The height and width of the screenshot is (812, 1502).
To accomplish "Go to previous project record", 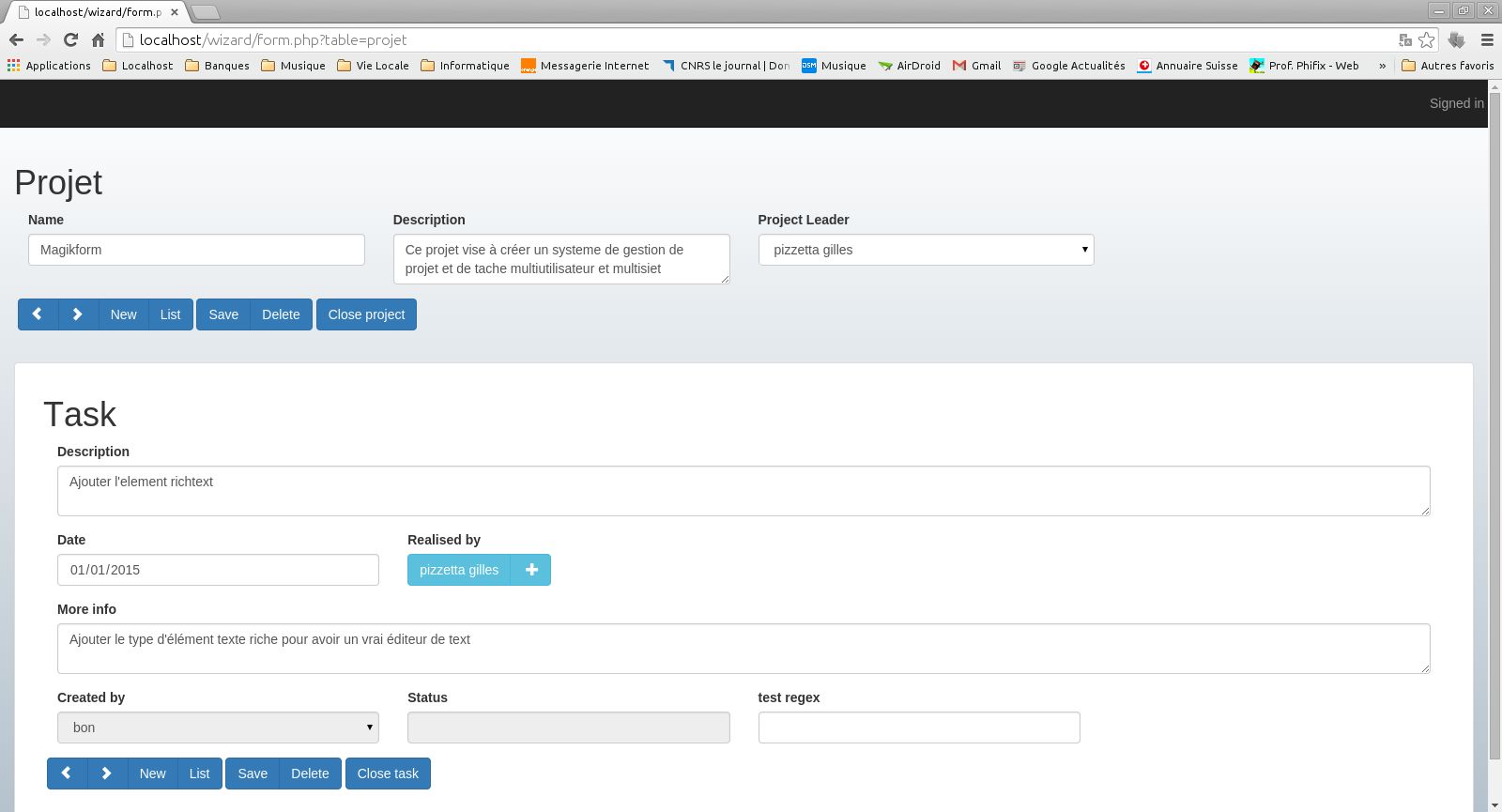I will tap(38, 314).
